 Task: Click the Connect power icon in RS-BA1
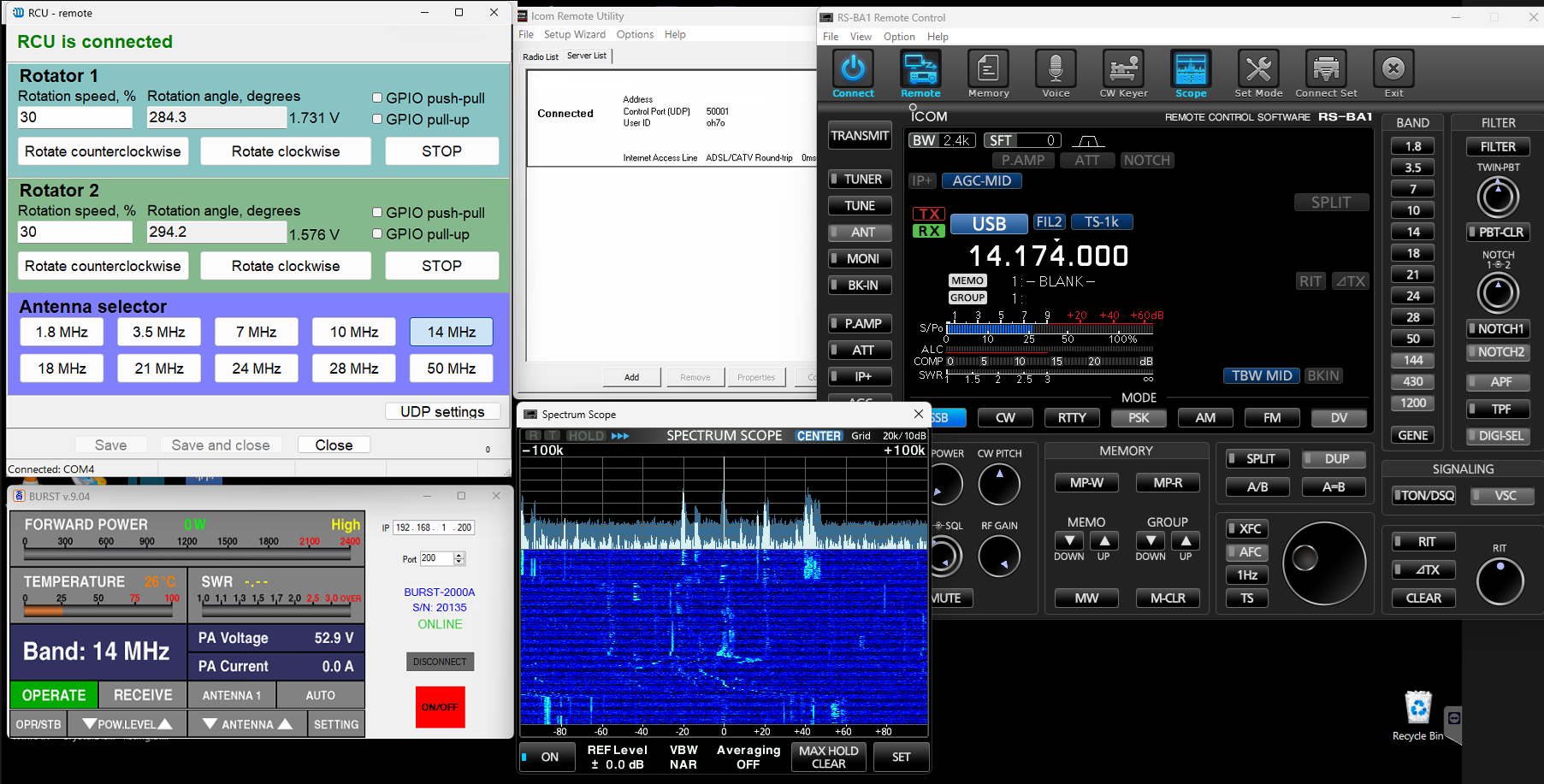coord(853,69)
